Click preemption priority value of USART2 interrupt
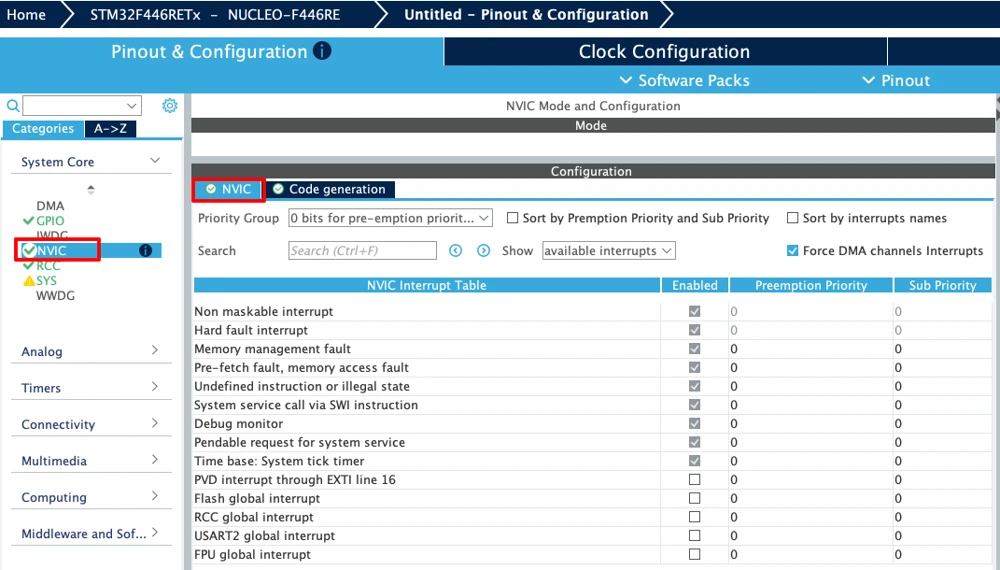This screenshot has height=570, width=1000. tap(734, 536)
